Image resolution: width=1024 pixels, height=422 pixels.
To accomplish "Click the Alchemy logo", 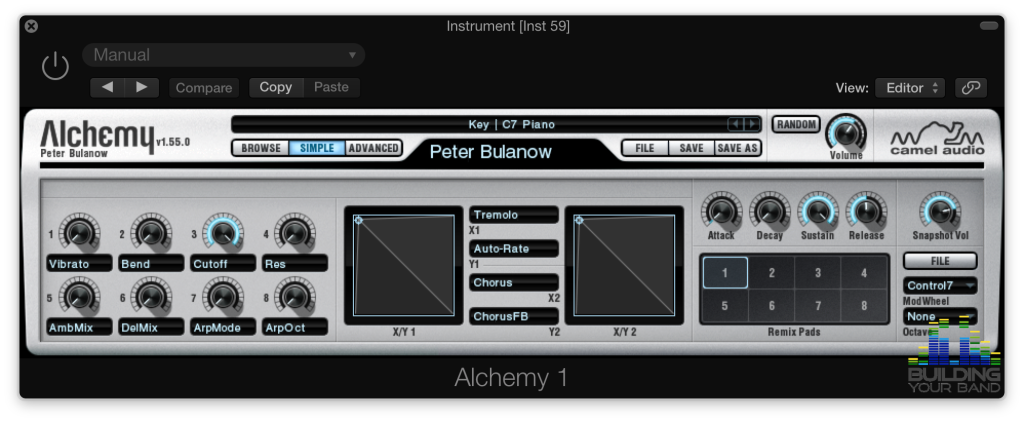I will click(98, 136).
